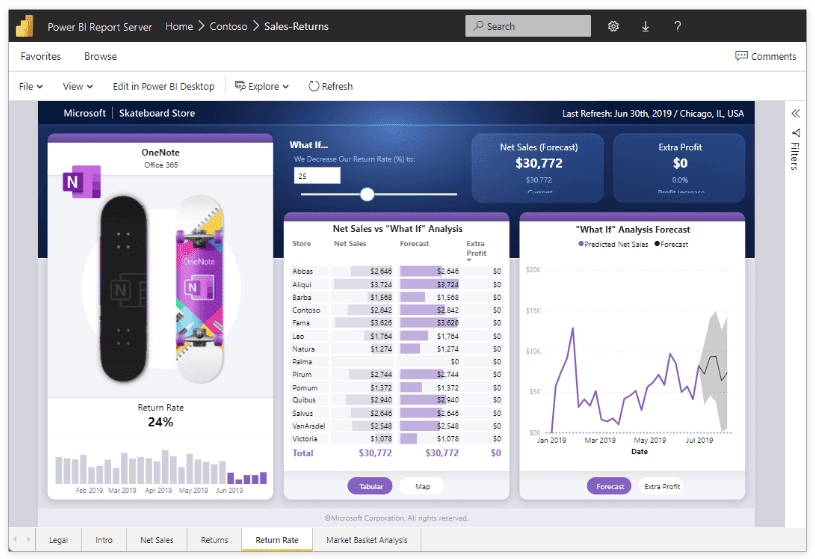The image size is (815, 559).
Task: Click the Power BI logo icon
Action: pyautogui.click(x=25, y=26)
